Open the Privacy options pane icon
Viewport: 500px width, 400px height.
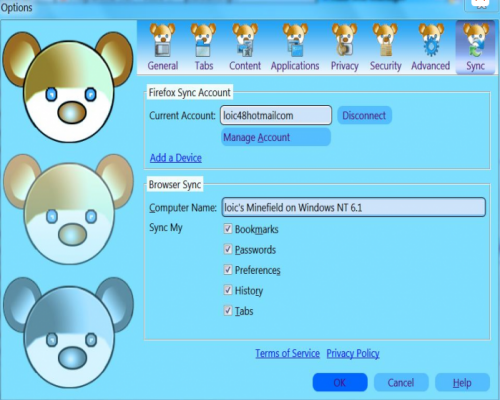click(x=344, y=47)
